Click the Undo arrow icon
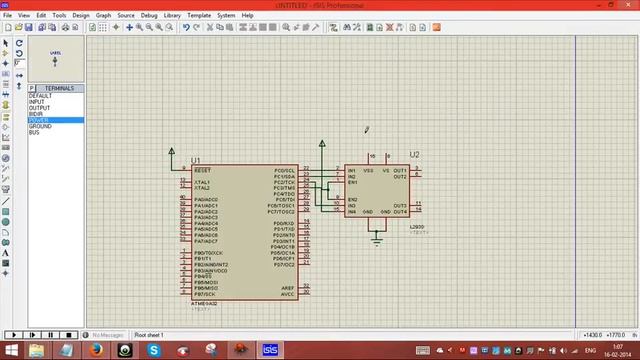 pos(186,27)
